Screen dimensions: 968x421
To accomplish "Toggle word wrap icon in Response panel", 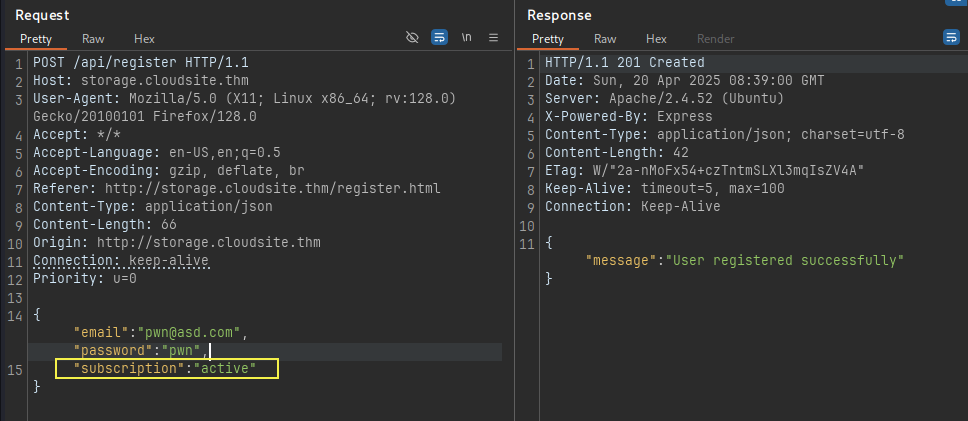I will coord(951,38).
